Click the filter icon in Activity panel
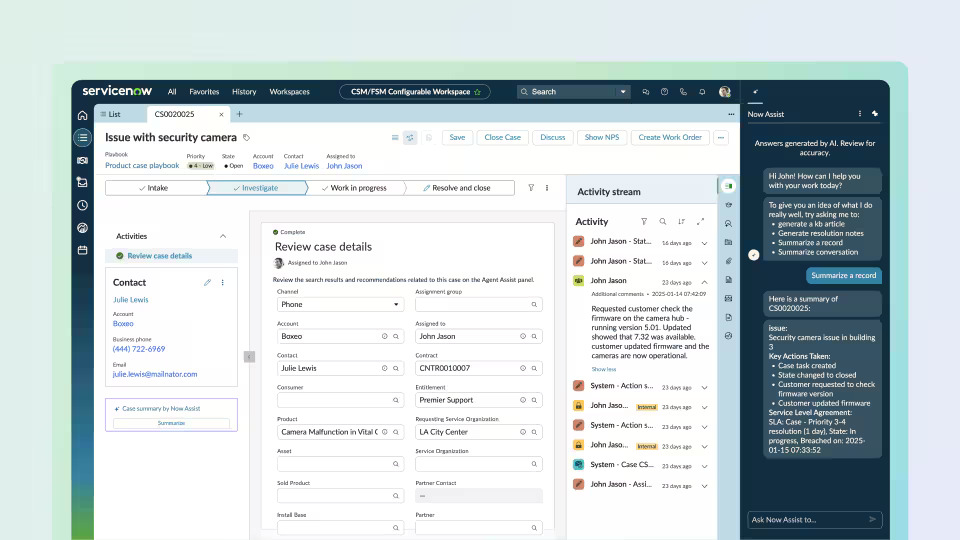 tap(644, 222)
